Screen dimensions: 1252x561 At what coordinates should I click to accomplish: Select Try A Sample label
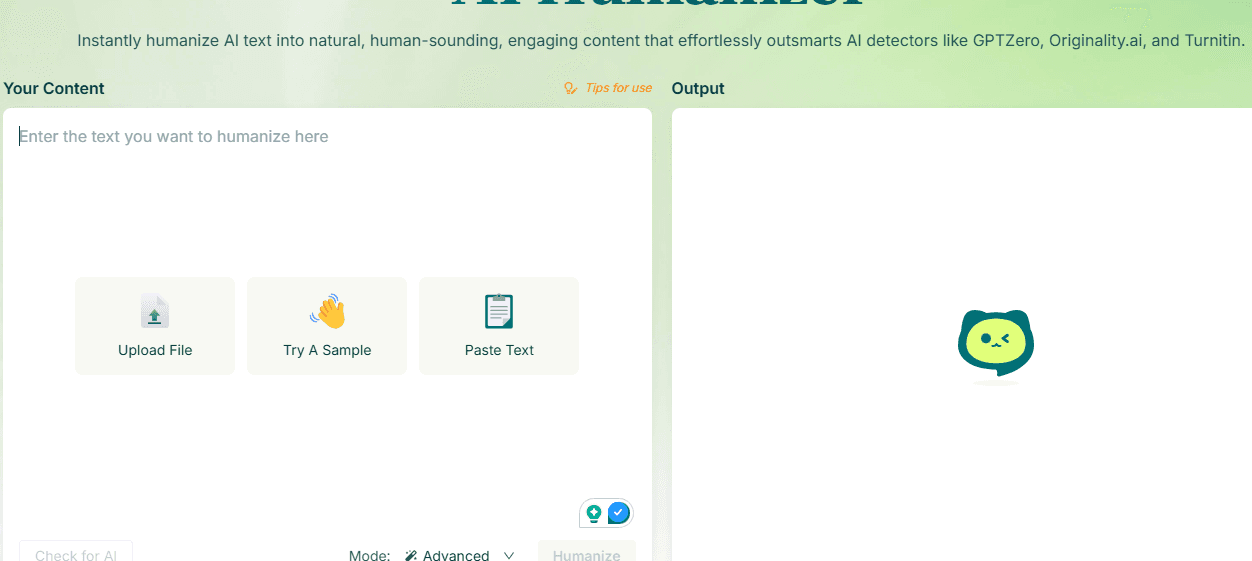(x=327, y=350)
